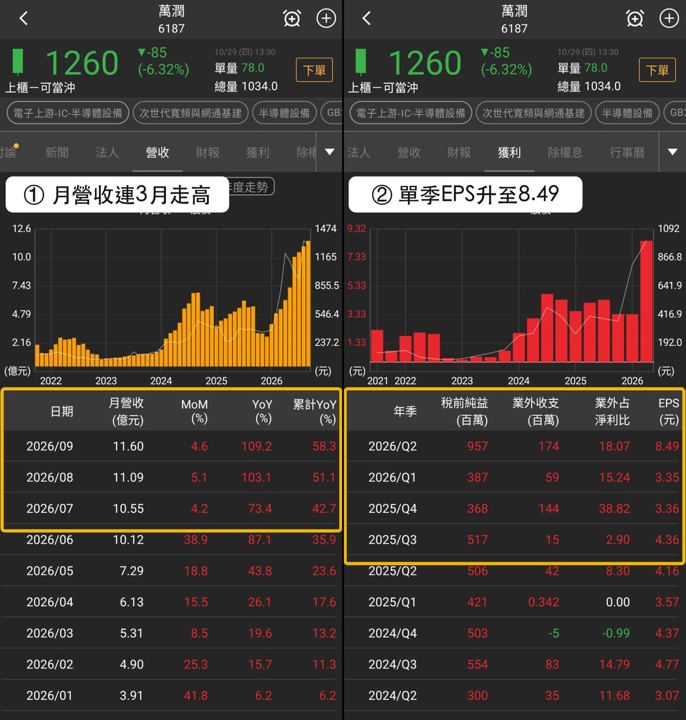Select the 2026/Q2 earnings row
The width and height of the screenshot is (686, 720).
click(x=515, y=446)
